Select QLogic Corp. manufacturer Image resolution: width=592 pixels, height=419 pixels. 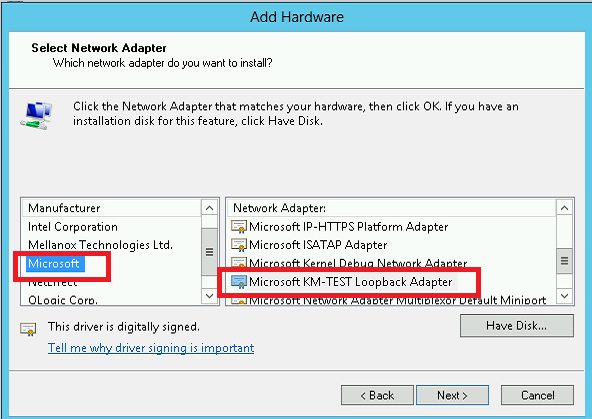(x=63, y=300)
